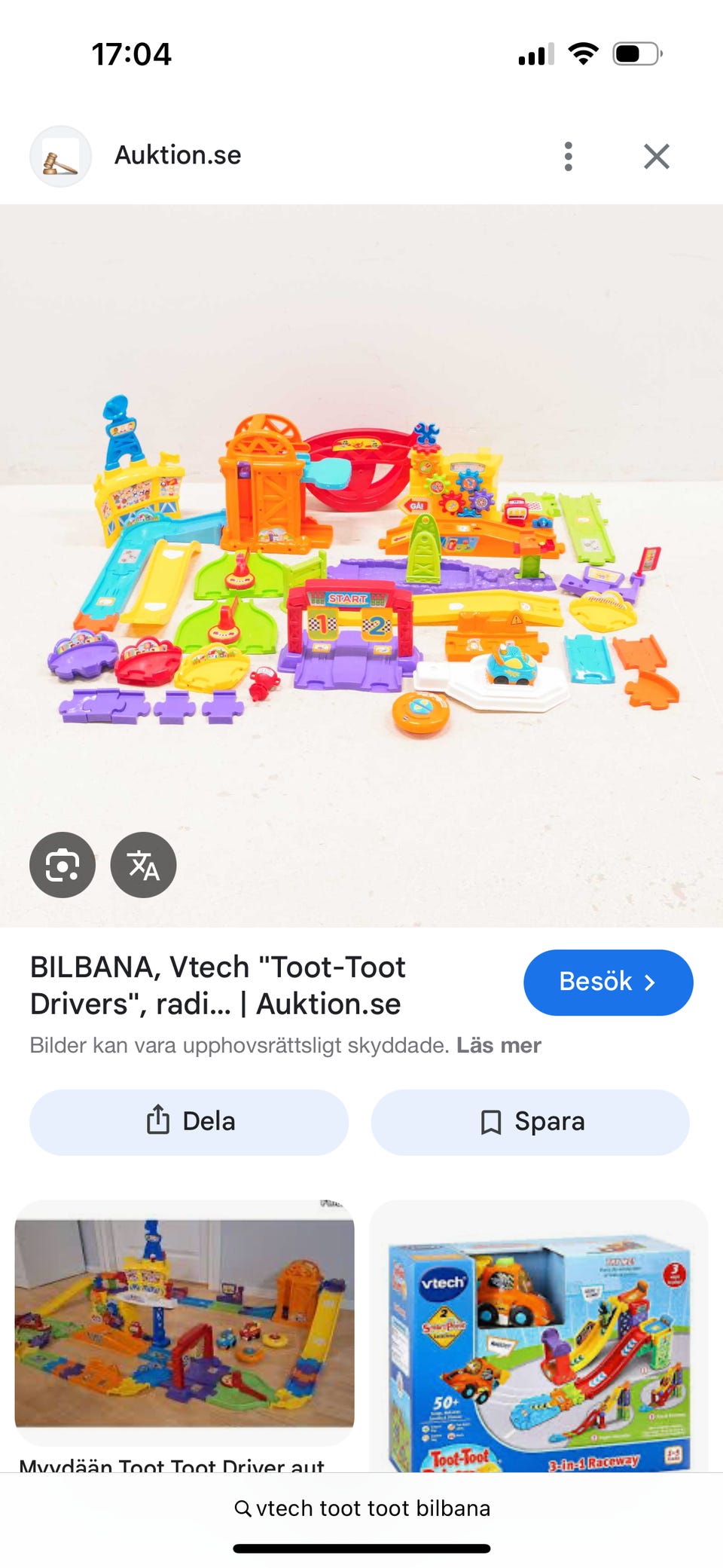Open the BILBANA Vtech Toot-Toot Drivers title
723x1568 pixels.
pos(218,985)
